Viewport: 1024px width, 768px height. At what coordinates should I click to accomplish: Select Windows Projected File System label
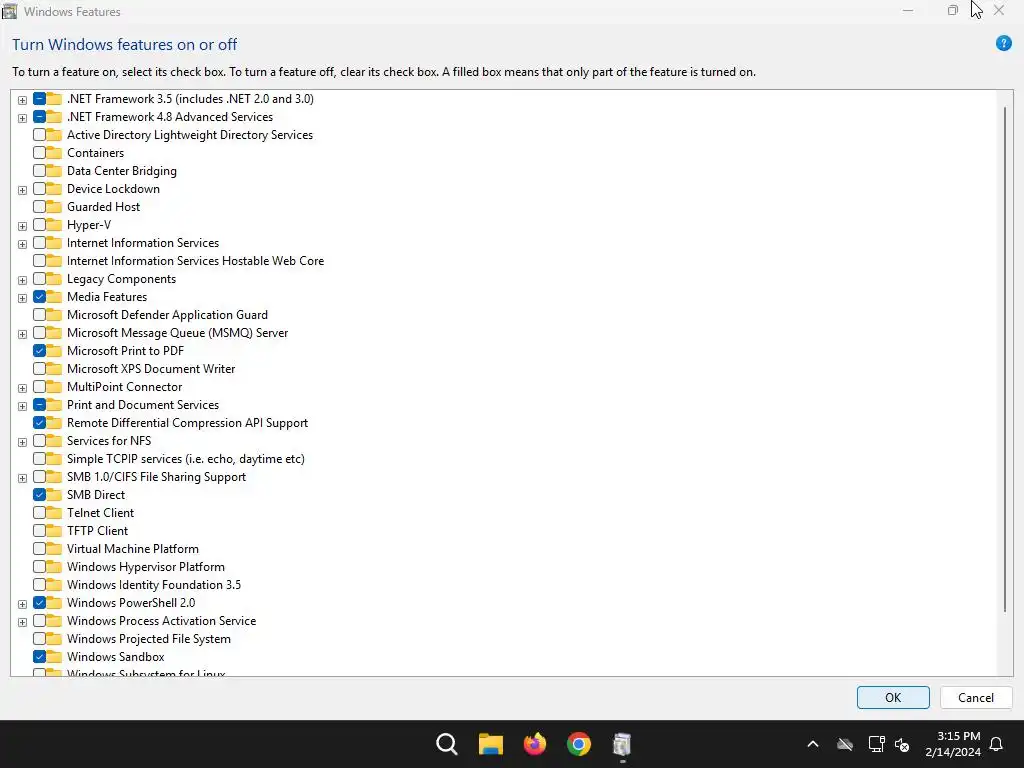[149, 639]
